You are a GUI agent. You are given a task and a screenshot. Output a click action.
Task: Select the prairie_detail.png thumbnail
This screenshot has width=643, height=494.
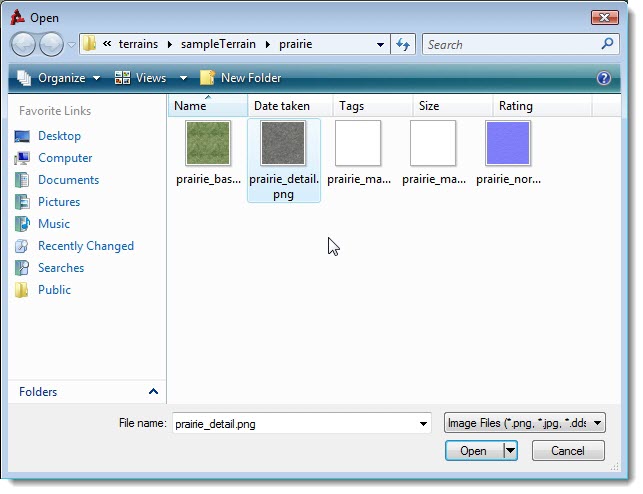click(x=283, y=143)
